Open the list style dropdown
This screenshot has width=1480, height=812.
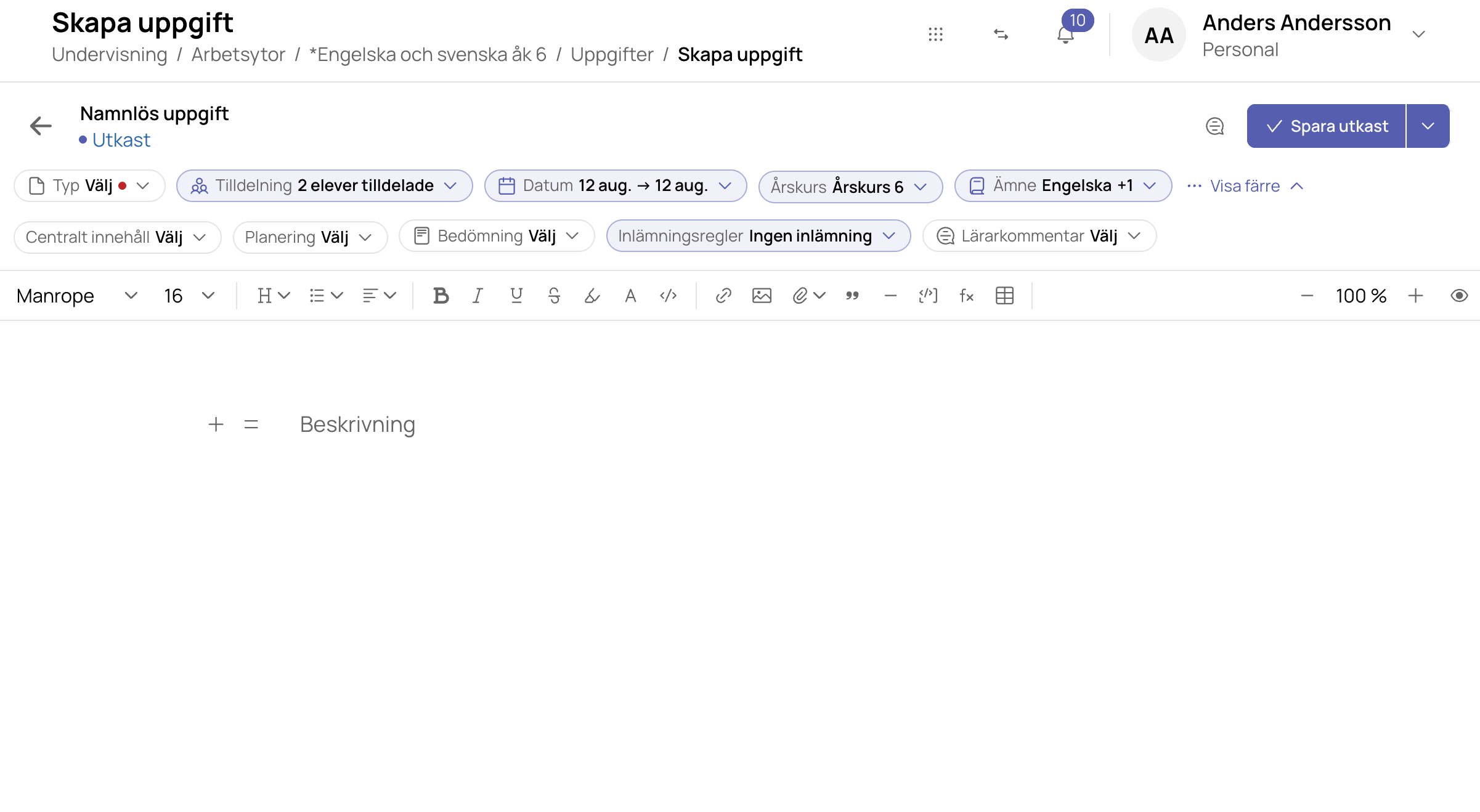click(x=326, y=296)
